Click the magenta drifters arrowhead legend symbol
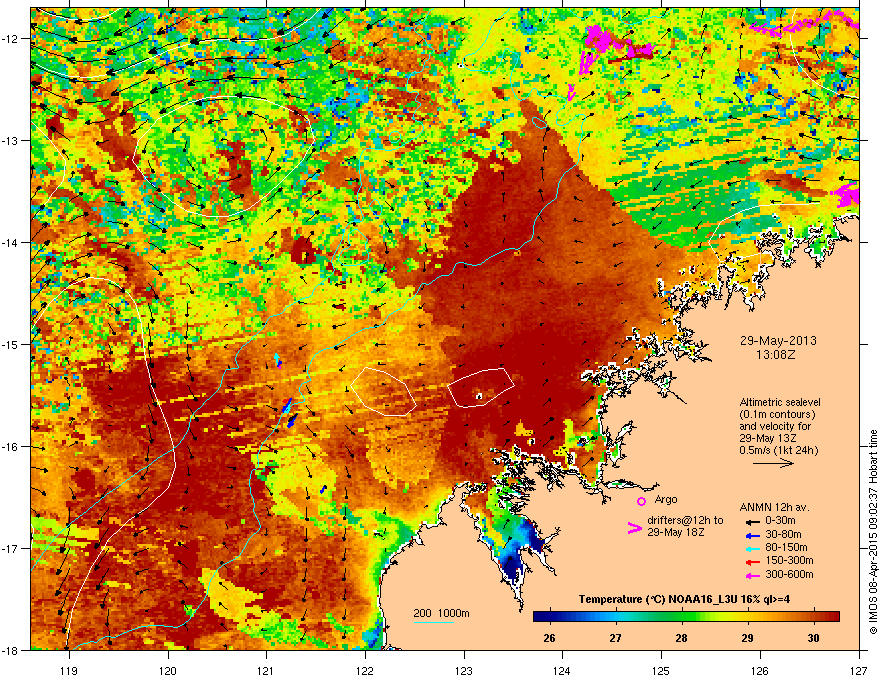This screenshot has height=680, width=880. point(634,528)
